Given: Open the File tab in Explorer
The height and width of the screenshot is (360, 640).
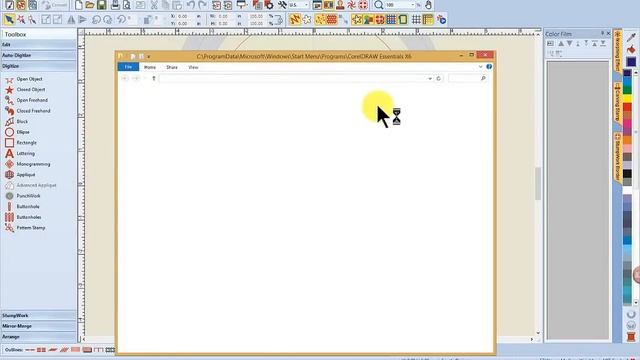Looking at the screenshot, I should [128, 67].
